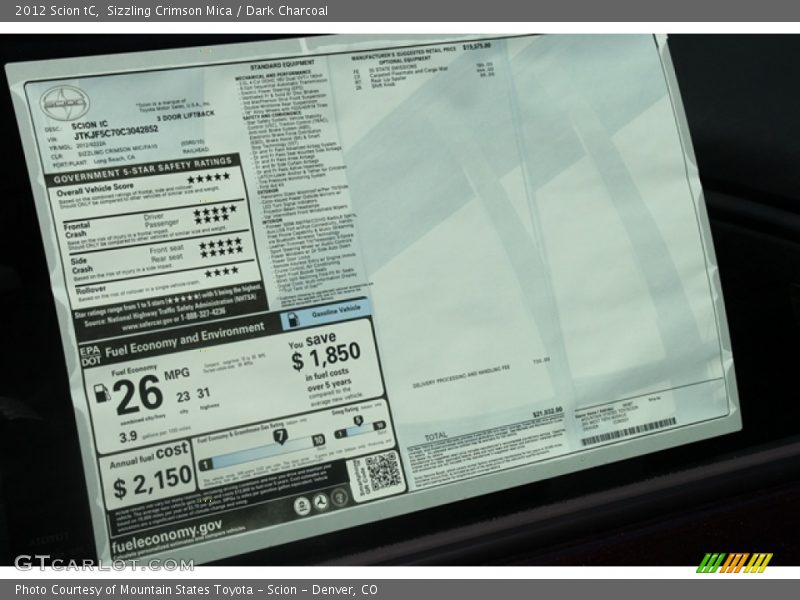The image size is (800, 600).
Task: Click the Annual fuel cost $2,150 box
Action: coord(147,475)
